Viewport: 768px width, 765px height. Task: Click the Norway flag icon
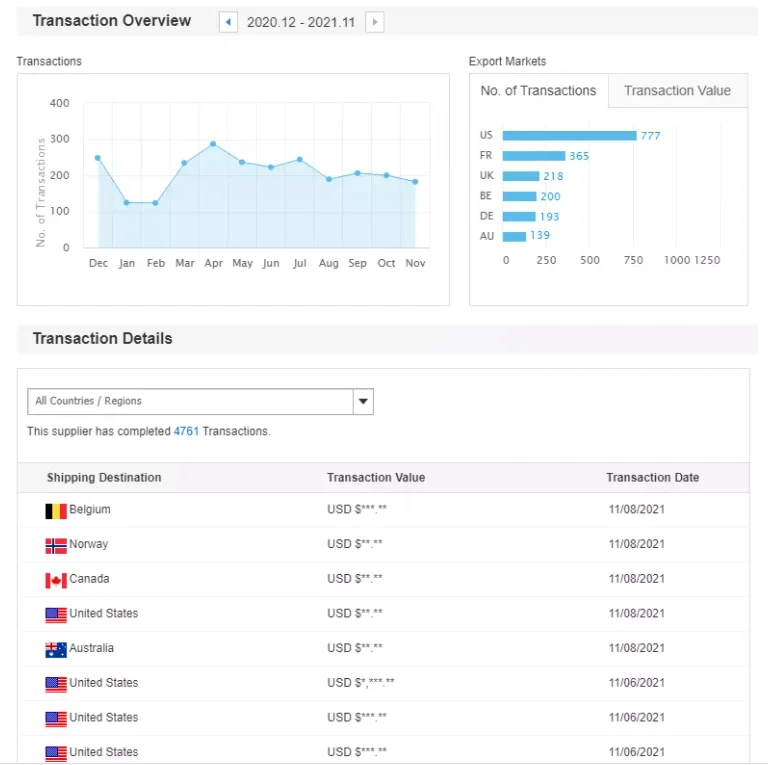pyautogui.click(x=56, y=546)
